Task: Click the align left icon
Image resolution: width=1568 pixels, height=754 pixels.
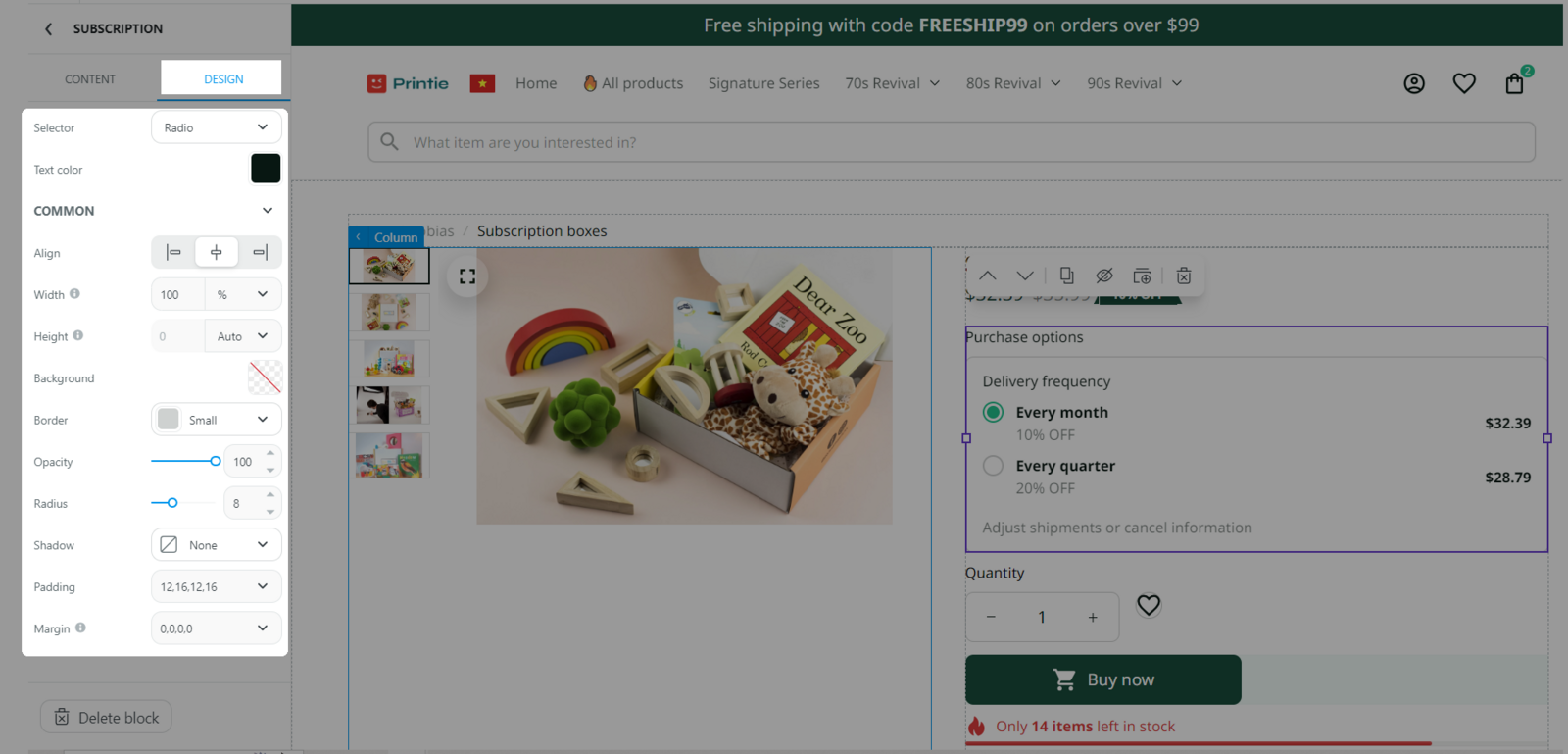Action: [x=173, y=253]
